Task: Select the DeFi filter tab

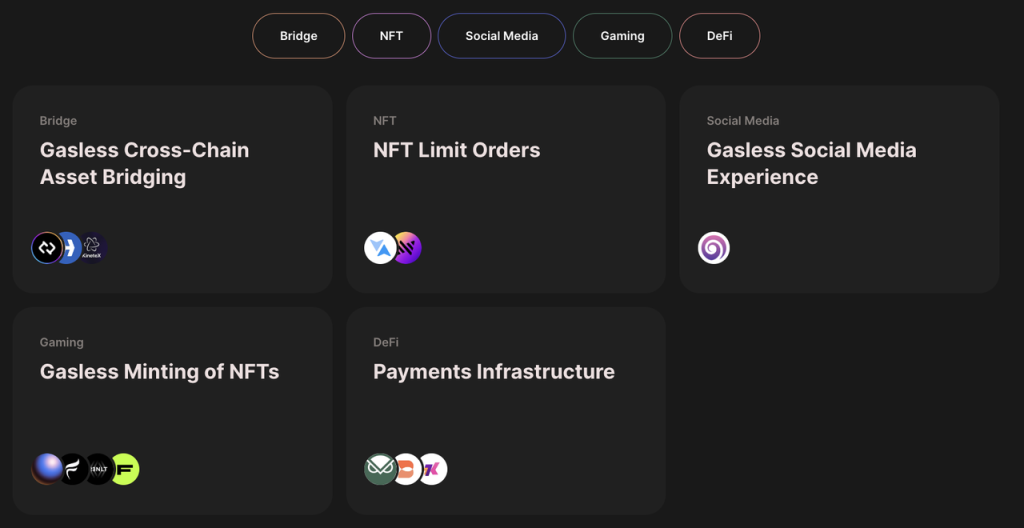Action: coord(719,36)
